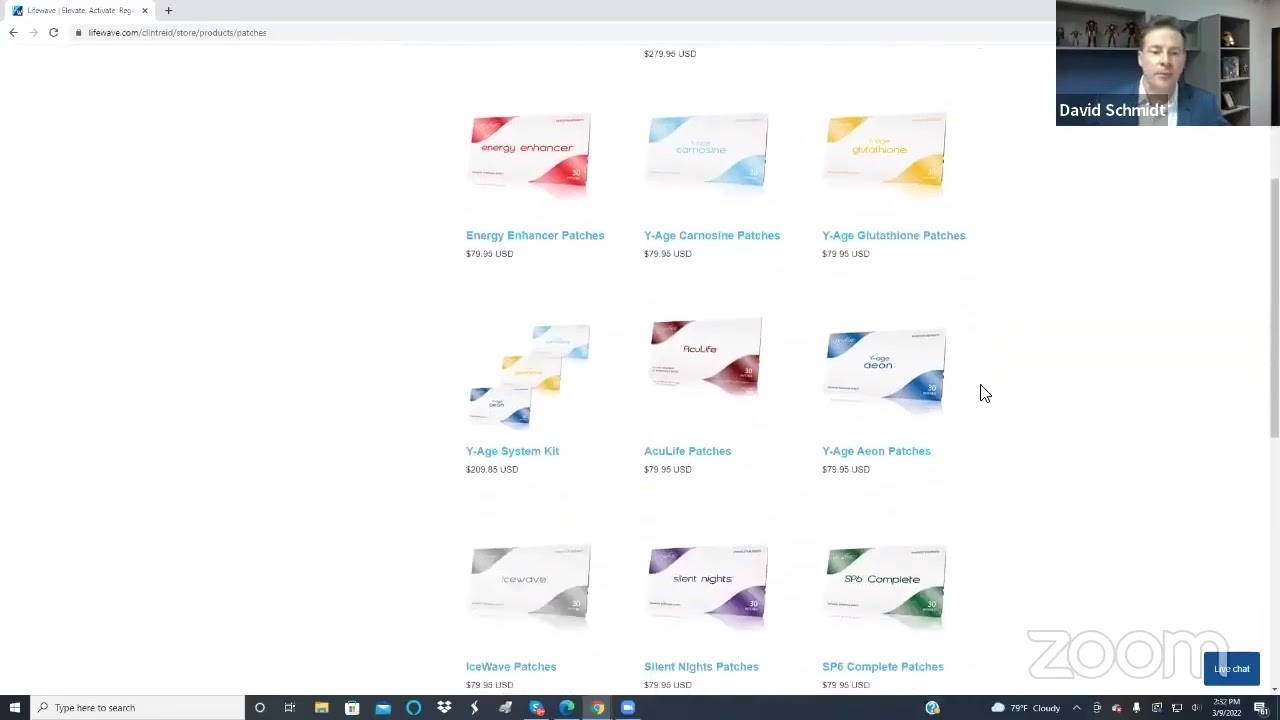1280x720 pixels.
Task: Open Cortana circle icon on taskbar
Action: coord(260,708)
